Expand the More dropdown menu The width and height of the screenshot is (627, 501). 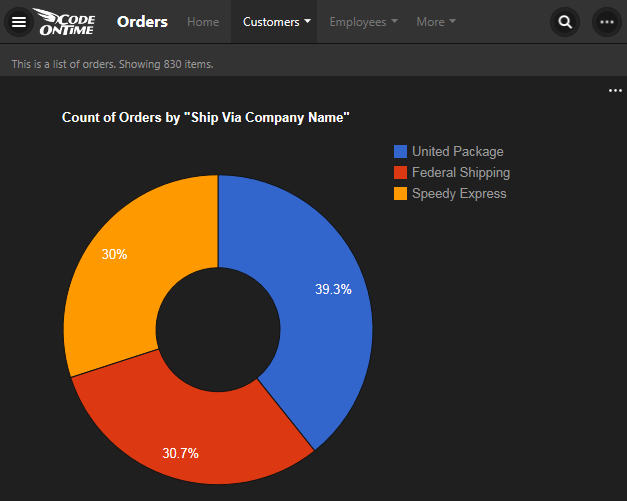[x=436, y=21]
